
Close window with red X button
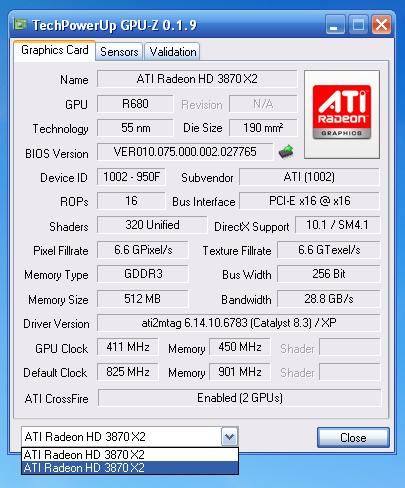click(x=382, y=24)
